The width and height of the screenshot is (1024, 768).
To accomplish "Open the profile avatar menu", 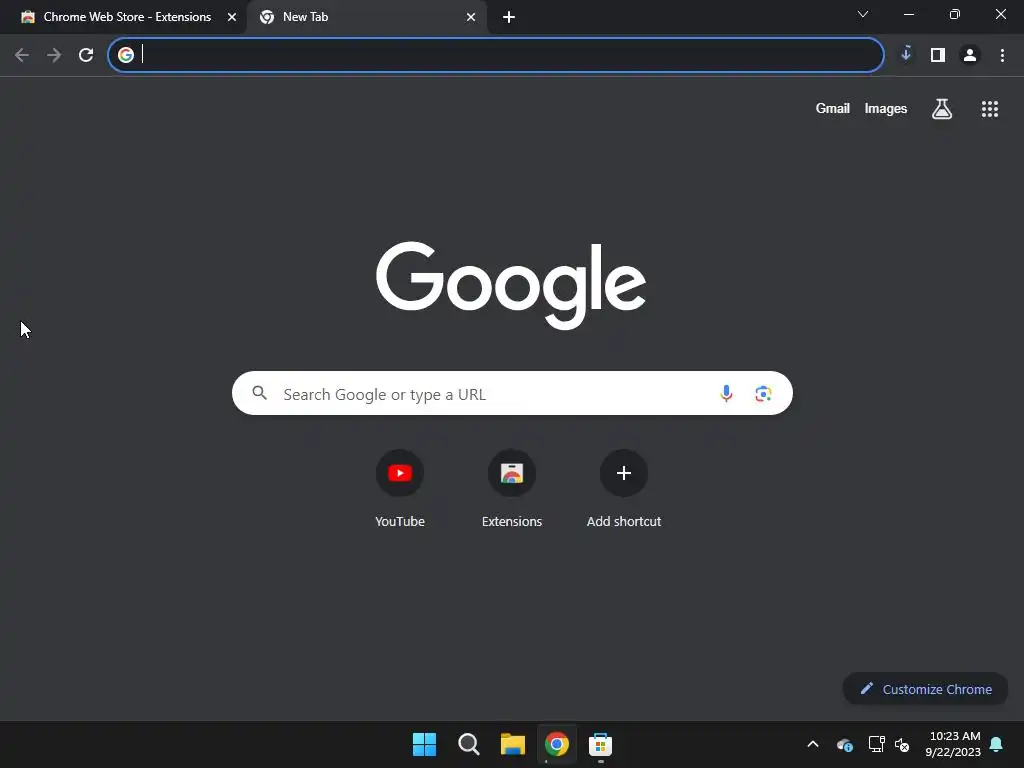I will tap(970, 55).
